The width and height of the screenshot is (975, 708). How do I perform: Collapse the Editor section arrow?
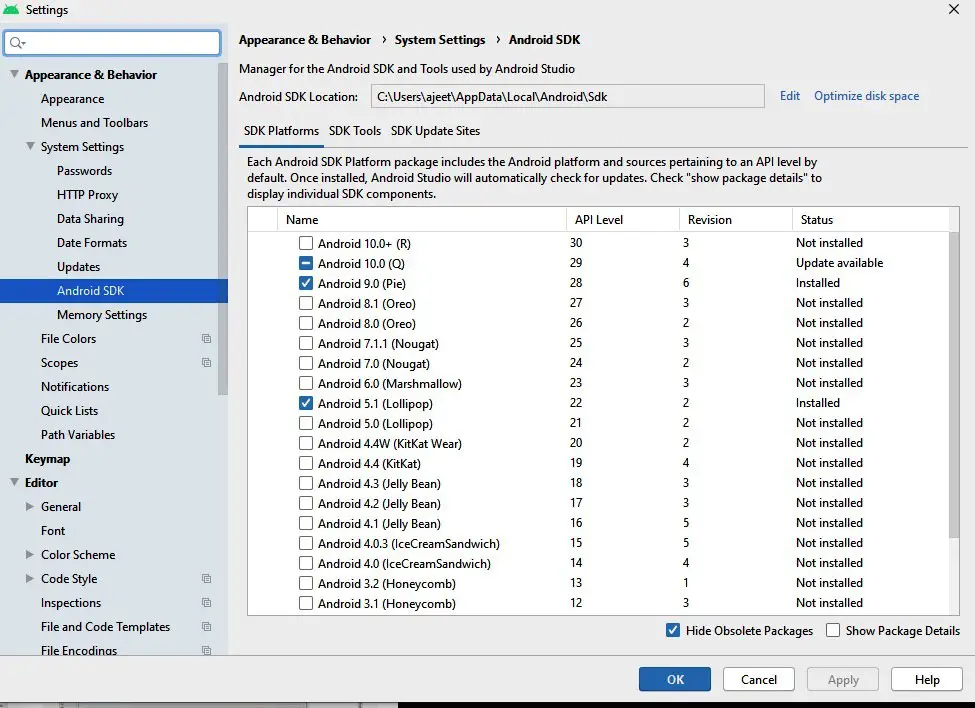(x=14, y=482)
